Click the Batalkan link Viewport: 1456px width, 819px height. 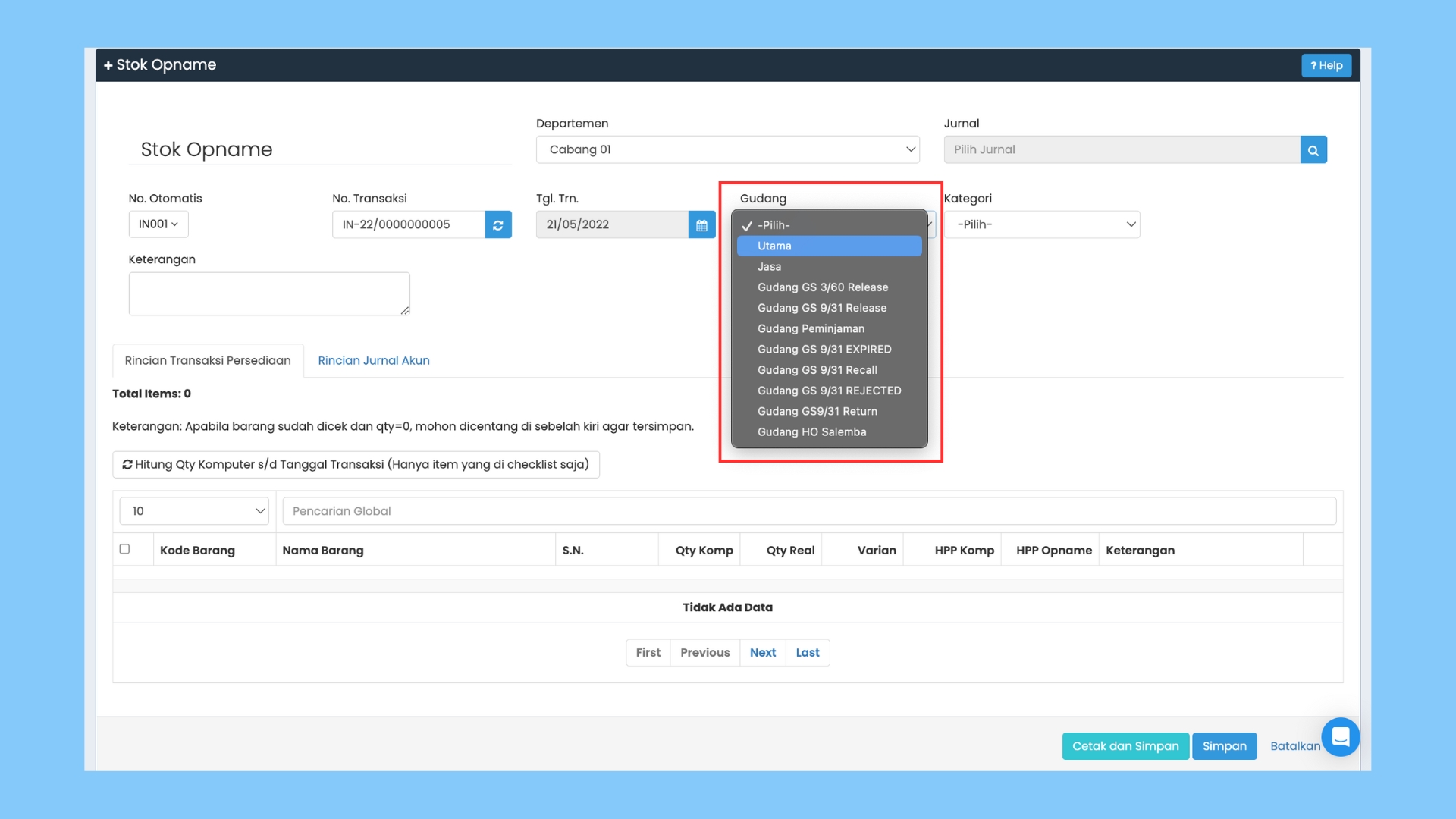coord(1295,746)
